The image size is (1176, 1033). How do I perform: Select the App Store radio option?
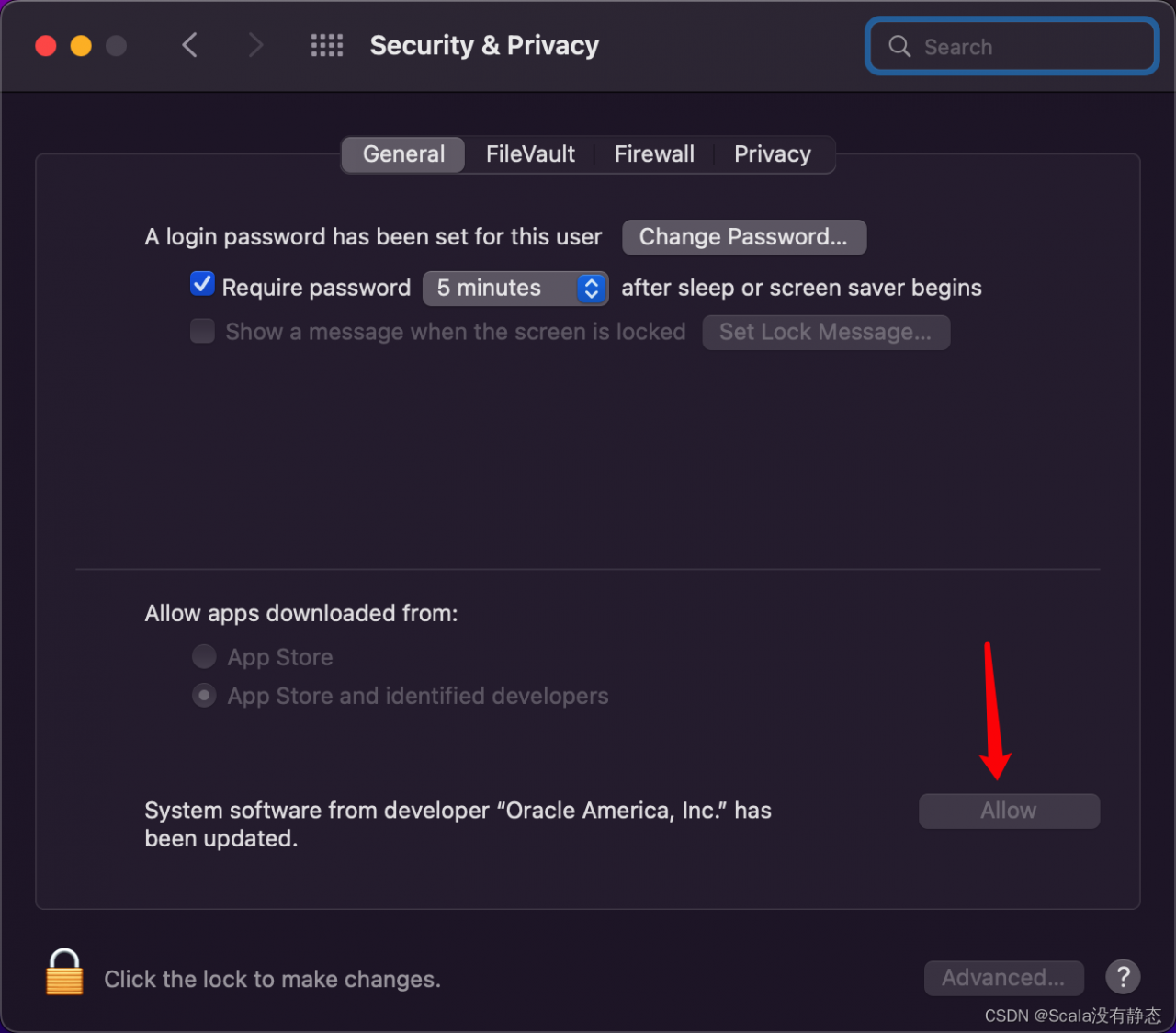[x=204, y=656]
